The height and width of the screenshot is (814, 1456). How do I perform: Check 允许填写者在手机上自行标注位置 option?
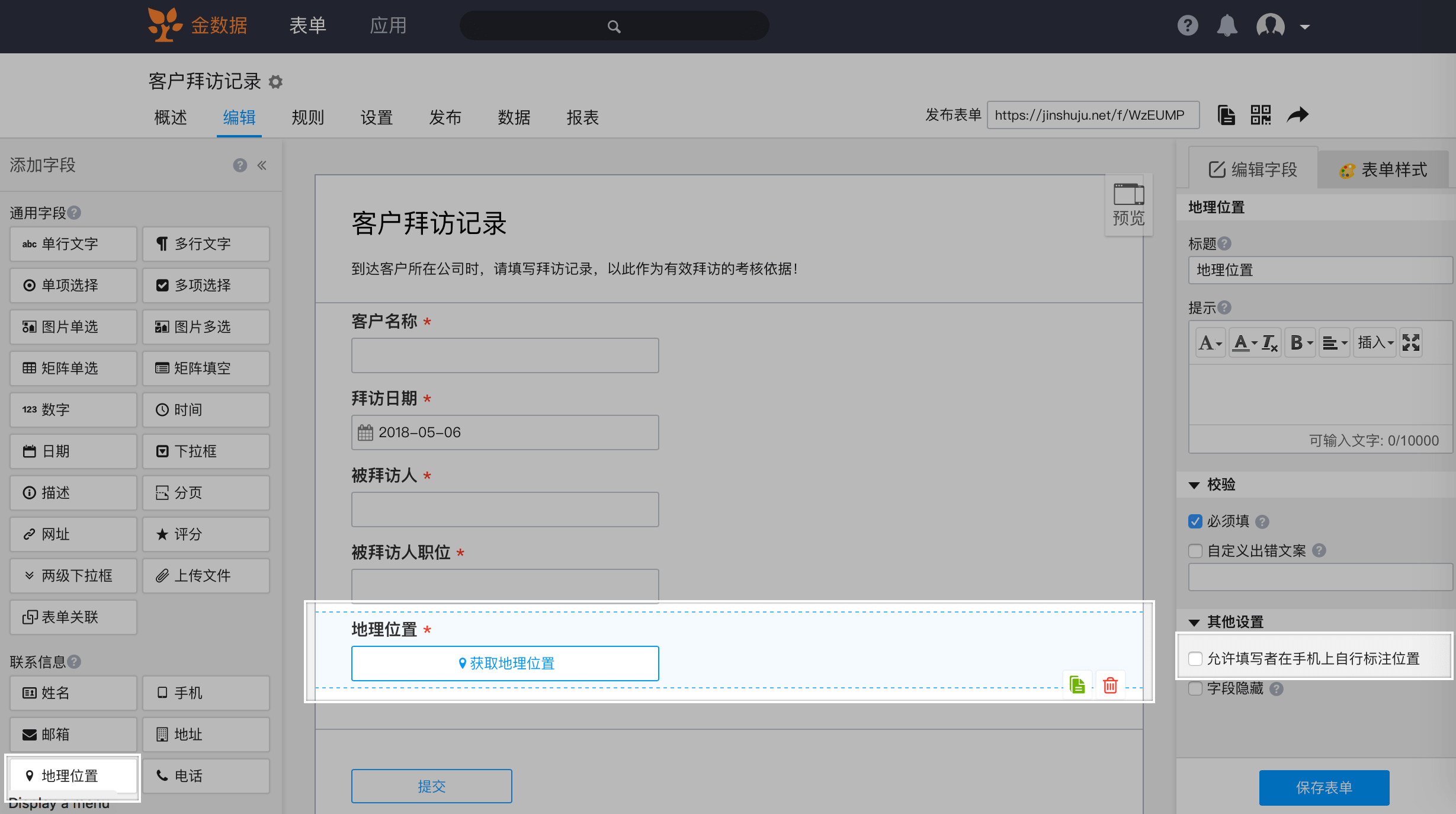click(x=1195, y=659)
